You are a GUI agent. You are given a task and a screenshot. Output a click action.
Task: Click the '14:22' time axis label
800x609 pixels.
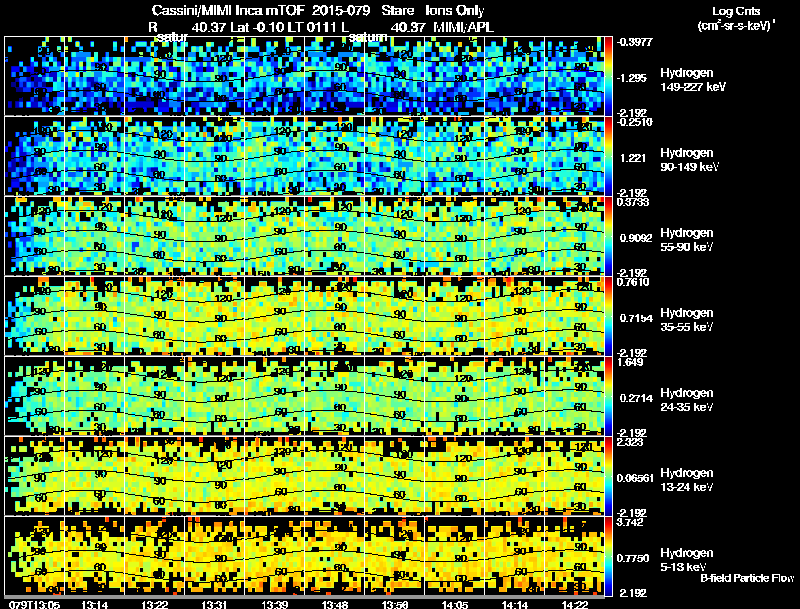click(575, 604)
